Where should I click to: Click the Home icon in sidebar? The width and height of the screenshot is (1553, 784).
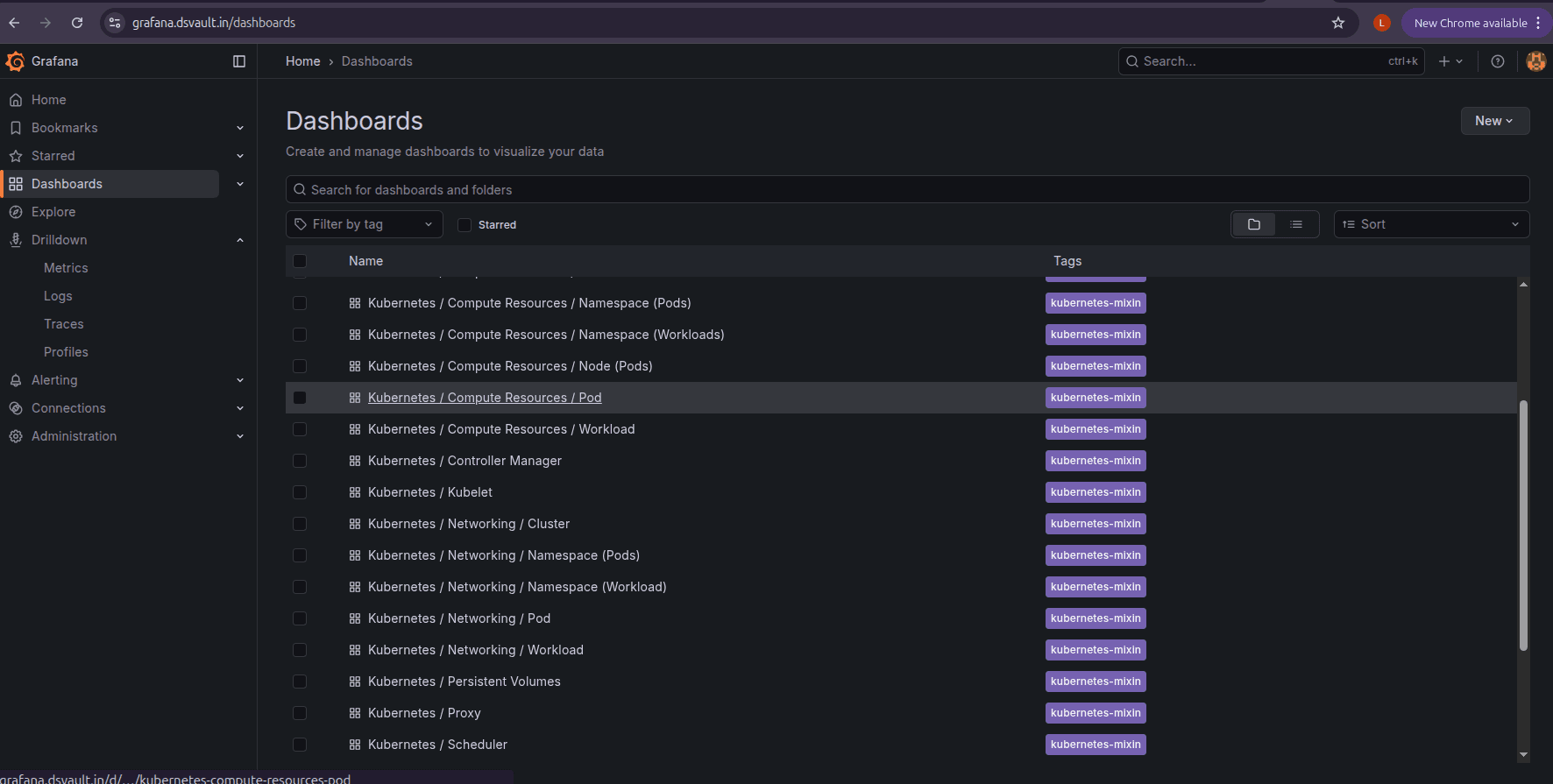[x=16, y=100]
